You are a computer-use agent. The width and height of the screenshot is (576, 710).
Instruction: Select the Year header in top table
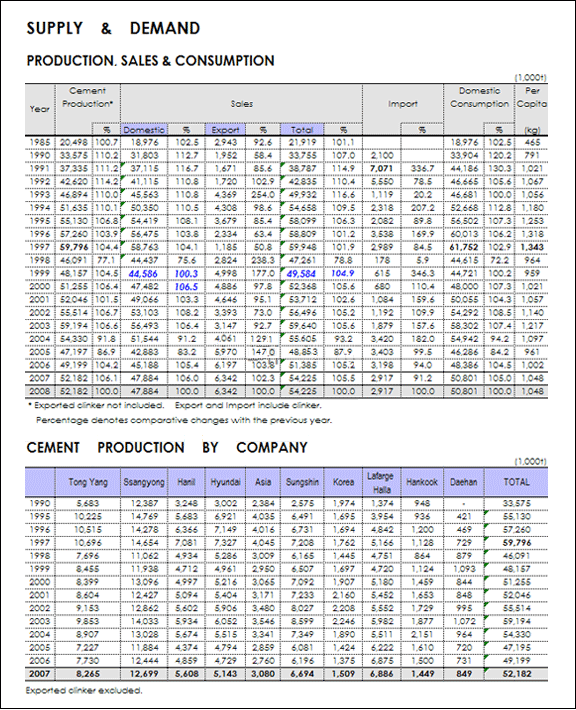(39, 109)
